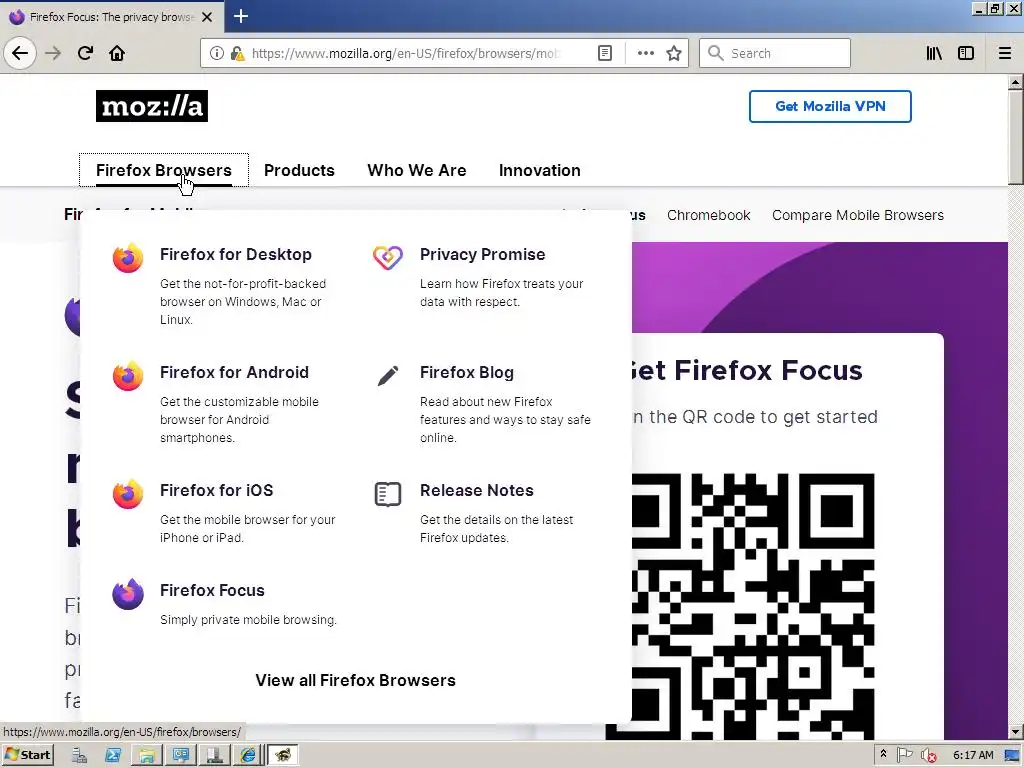Click the 6:17 AM system clock
Screen dimensions: 1024x768
973,755
